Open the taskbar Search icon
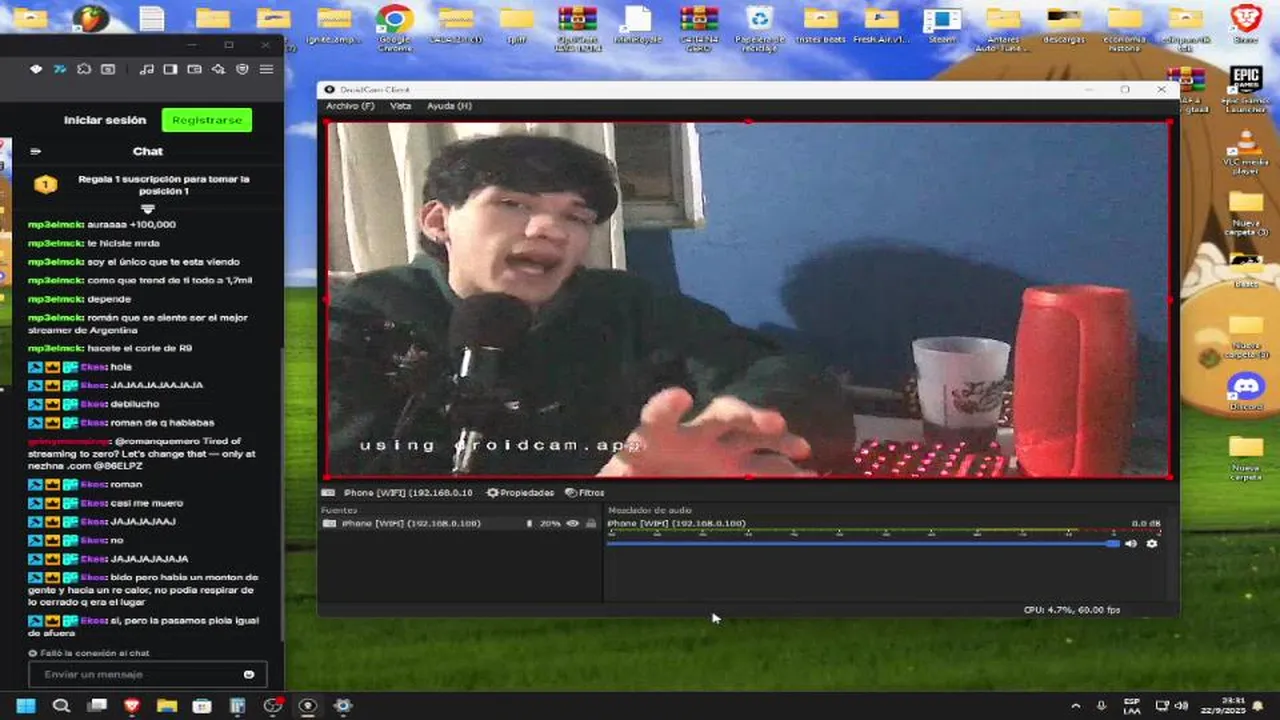 pyautogui.click(x=61, y=706)
